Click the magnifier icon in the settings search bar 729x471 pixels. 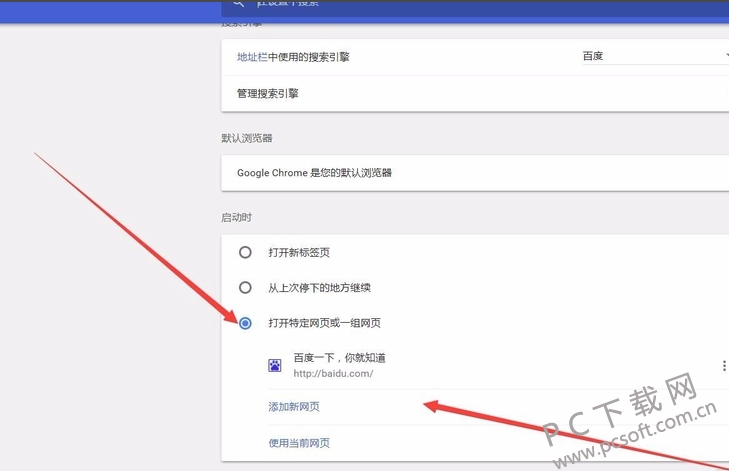239,3
